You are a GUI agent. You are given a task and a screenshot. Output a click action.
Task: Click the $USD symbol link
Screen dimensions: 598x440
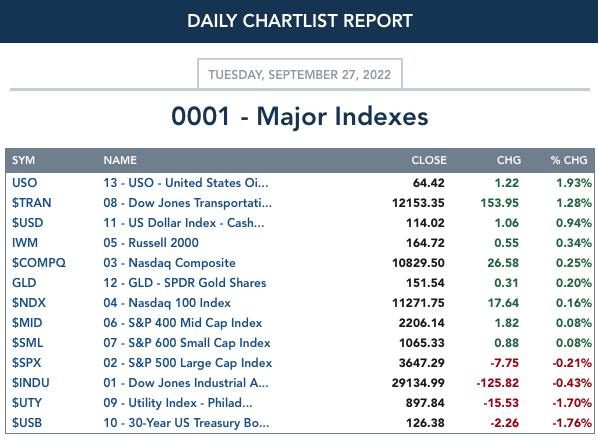point(27,223)
